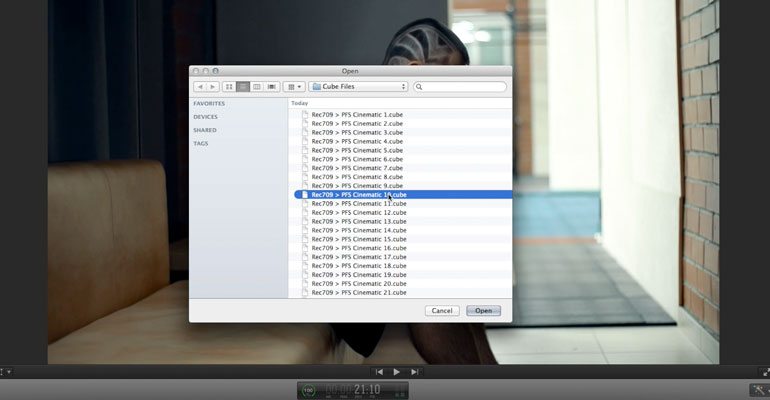This screenshot has width=770, height=400.
Task: Expand the Devices sidebar section
Action: 205,117
